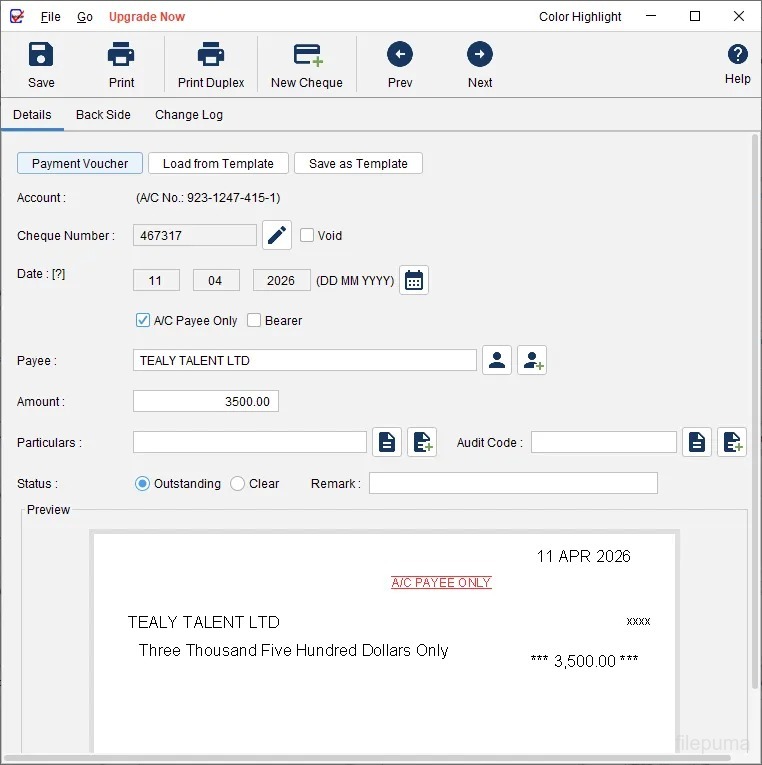762x765 pixels.
Task: Switch to the Back Side tab
Action: 103,115
